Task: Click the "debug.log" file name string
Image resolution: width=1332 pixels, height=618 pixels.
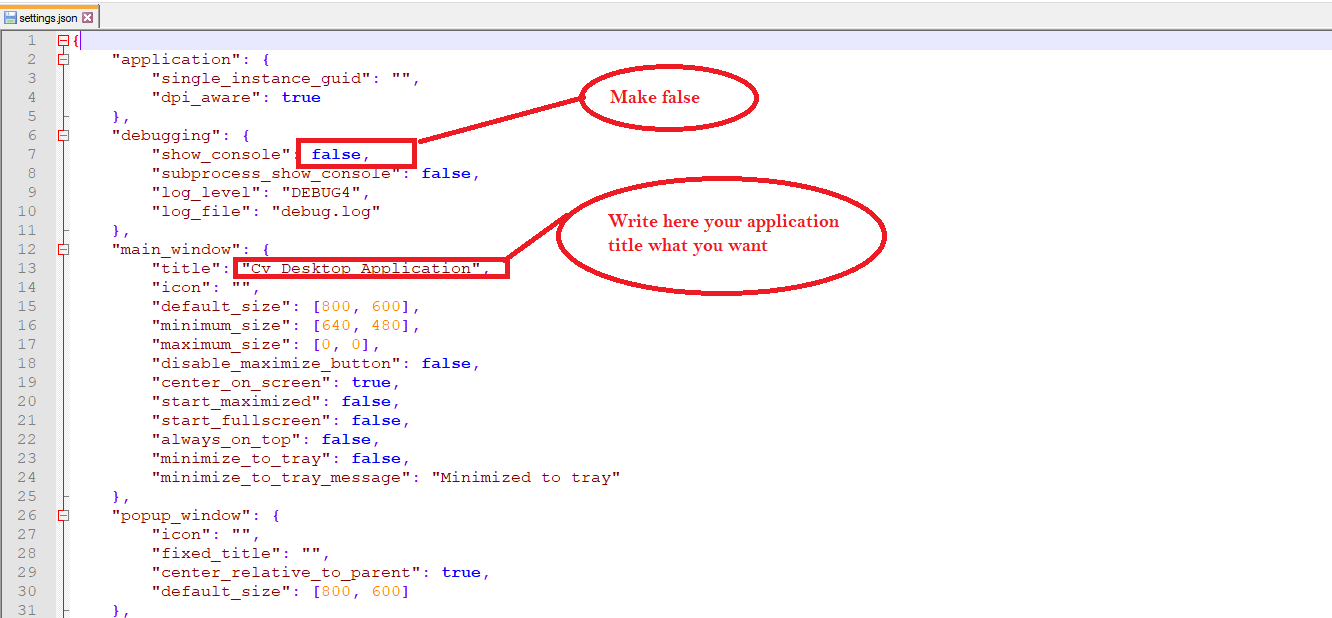Action: [x=326, y=212]
